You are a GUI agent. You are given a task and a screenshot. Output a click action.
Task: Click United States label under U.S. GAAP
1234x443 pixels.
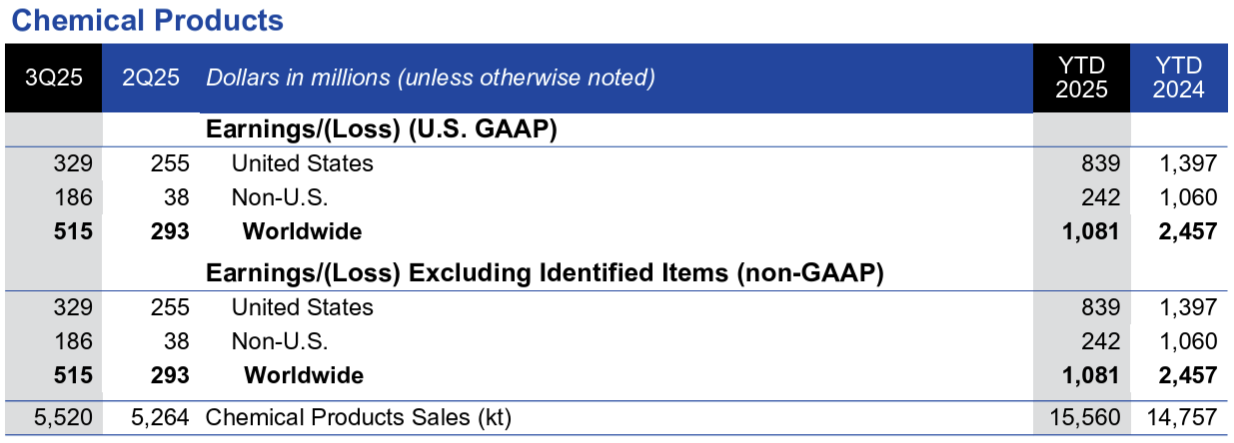pyautogui.click(x=302, y=163)
